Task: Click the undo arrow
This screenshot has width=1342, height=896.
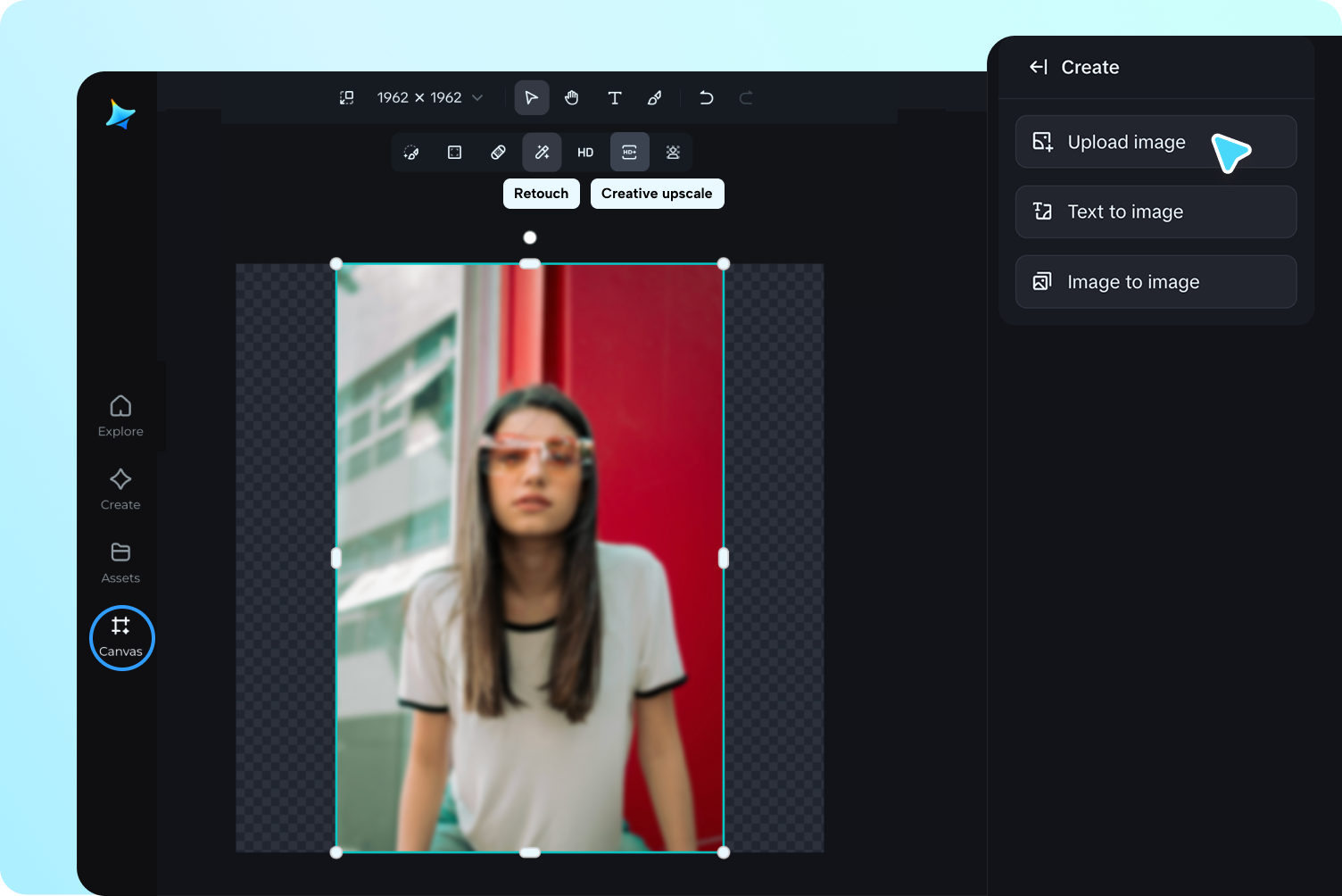Action: [x=706, y=97]
